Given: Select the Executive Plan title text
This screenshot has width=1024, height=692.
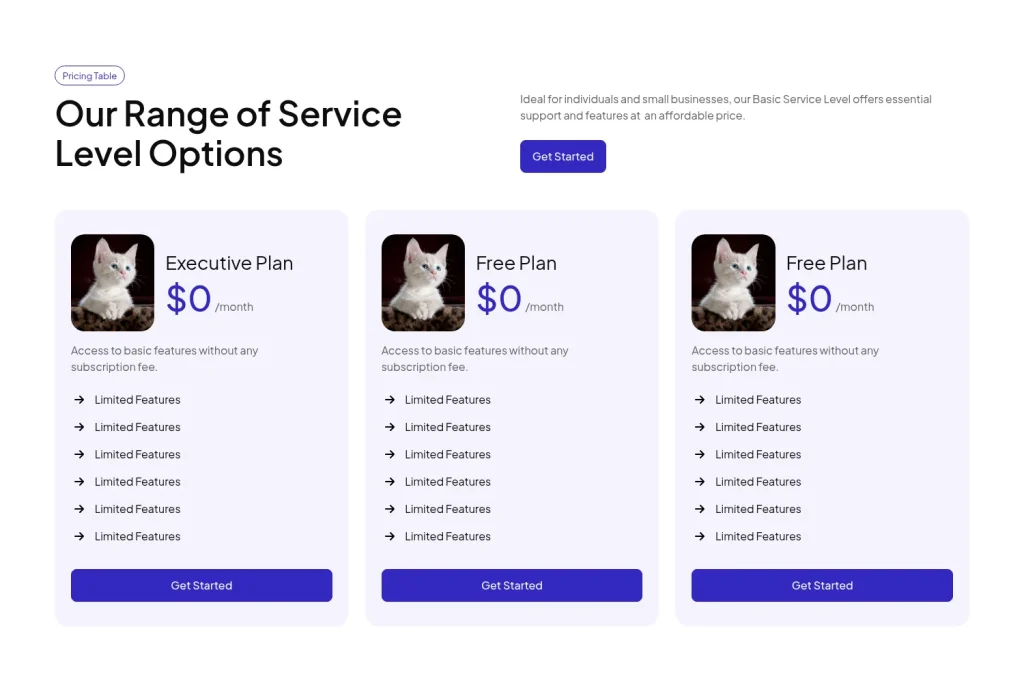Looking at the screenshot, I should coord(228,263).
